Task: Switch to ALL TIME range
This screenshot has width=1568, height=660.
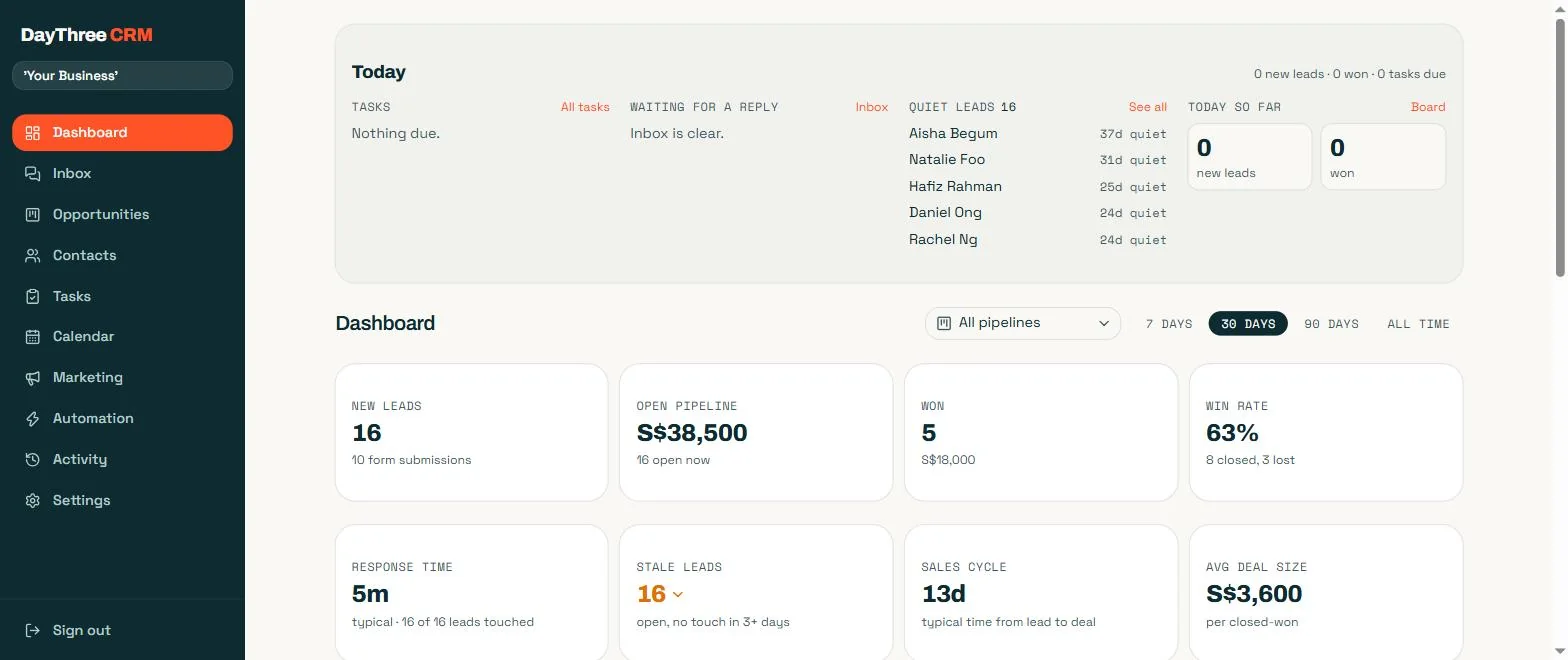Action: 1418,324
